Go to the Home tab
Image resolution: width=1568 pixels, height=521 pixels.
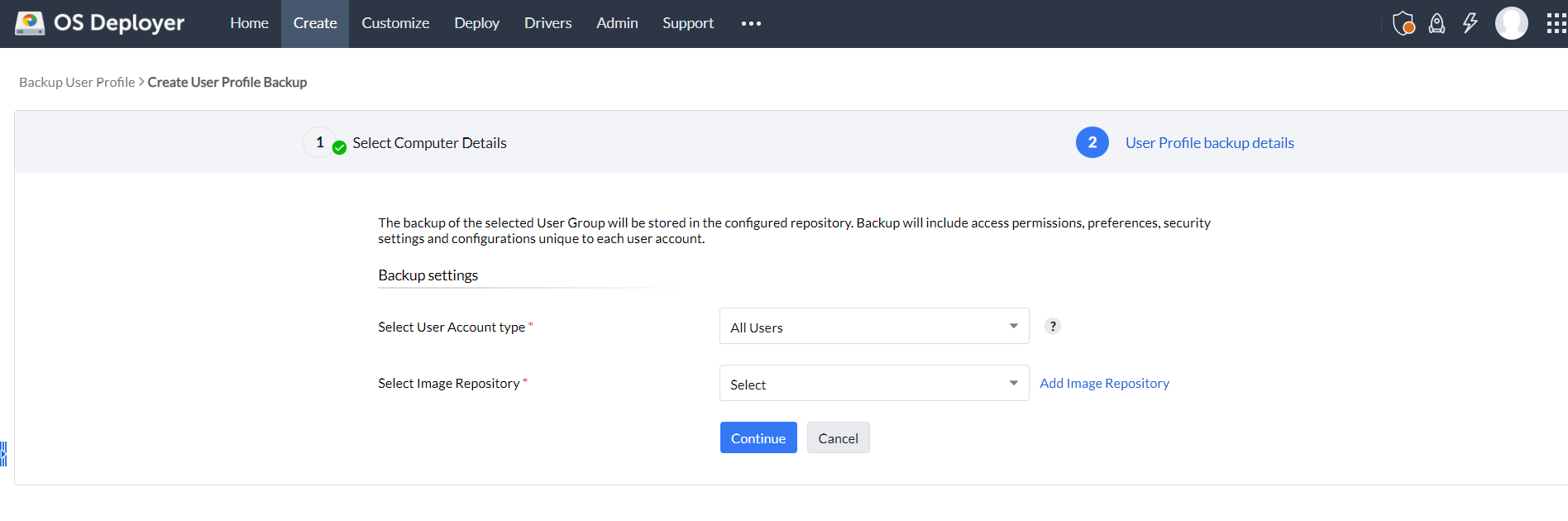click(x=249, y=23)
